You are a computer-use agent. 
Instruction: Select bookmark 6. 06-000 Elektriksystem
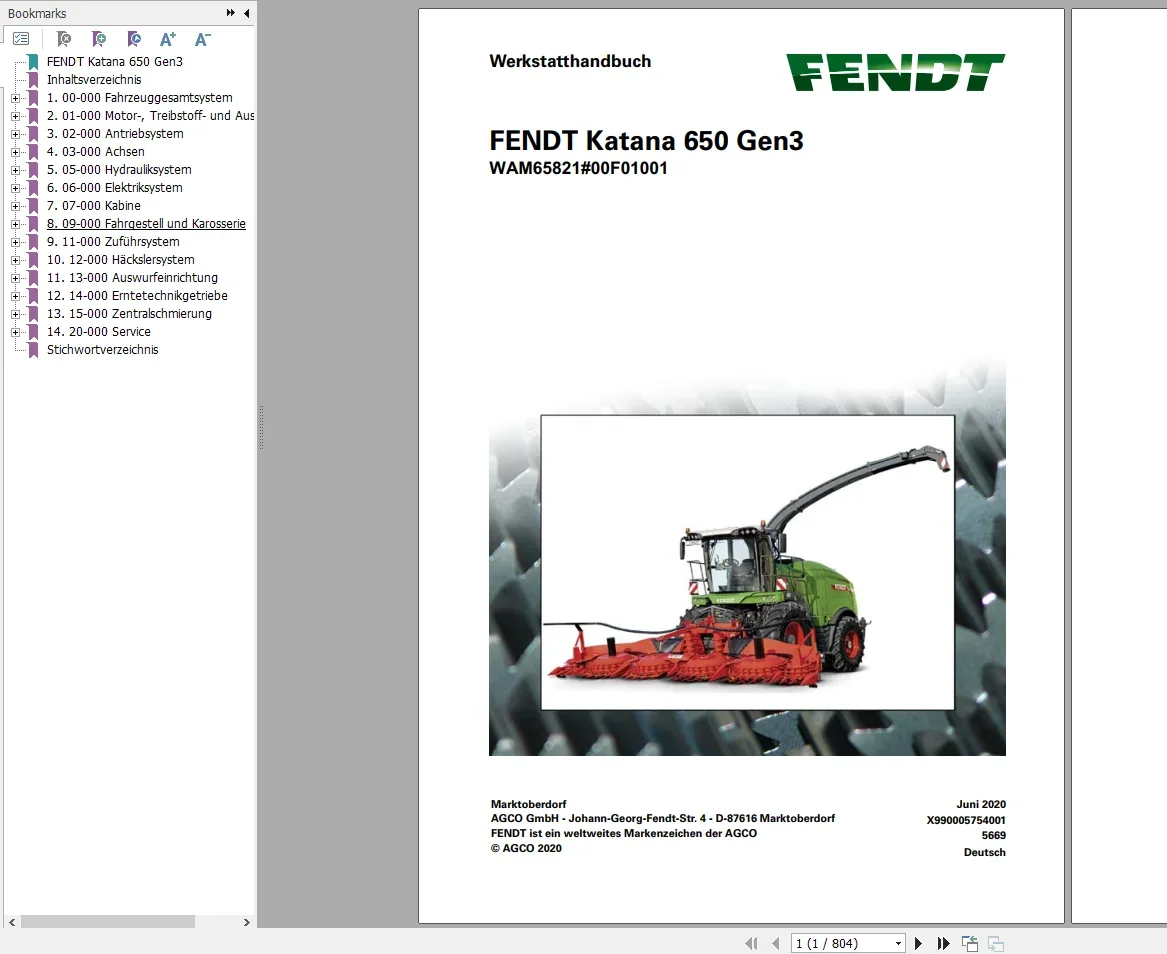click(x=115, y=188)
